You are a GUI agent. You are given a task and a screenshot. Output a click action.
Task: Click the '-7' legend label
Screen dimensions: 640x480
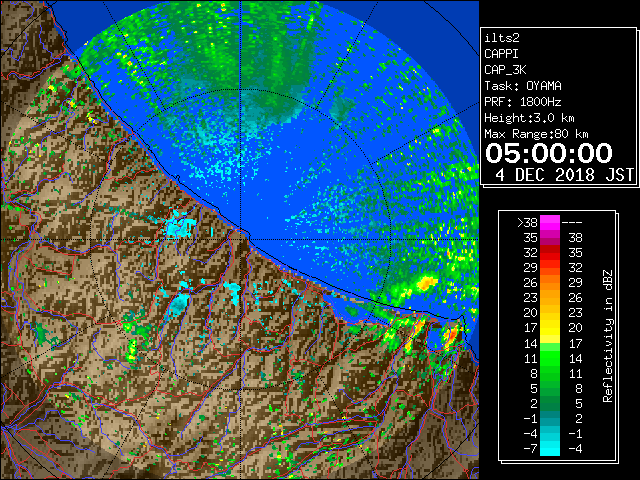coord(530,449)
